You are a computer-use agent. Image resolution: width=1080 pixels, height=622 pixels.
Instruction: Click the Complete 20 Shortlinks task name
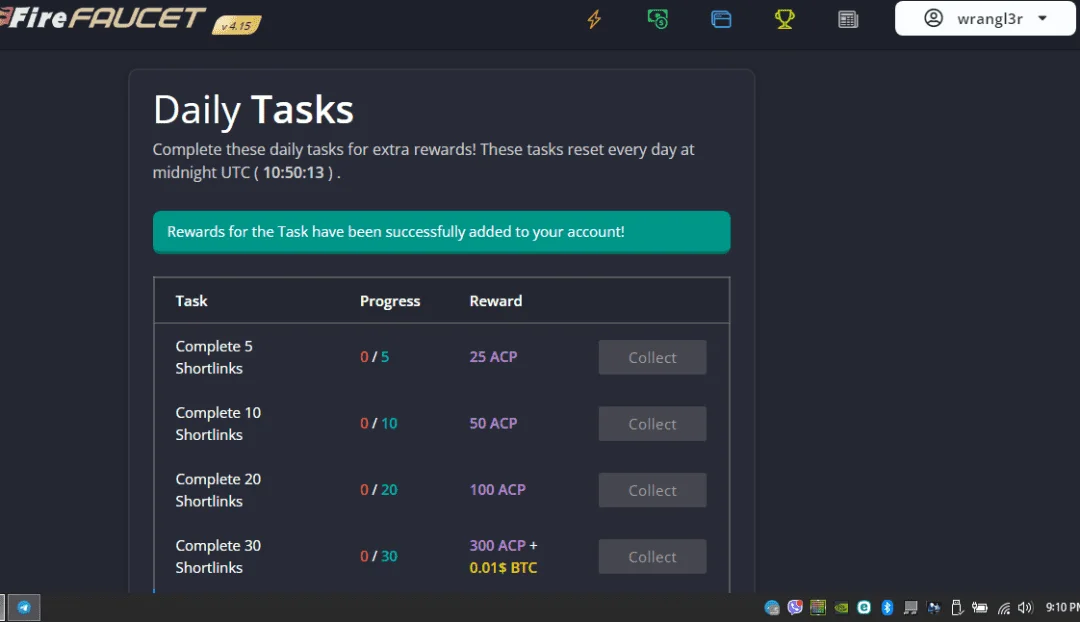(218, 490)
